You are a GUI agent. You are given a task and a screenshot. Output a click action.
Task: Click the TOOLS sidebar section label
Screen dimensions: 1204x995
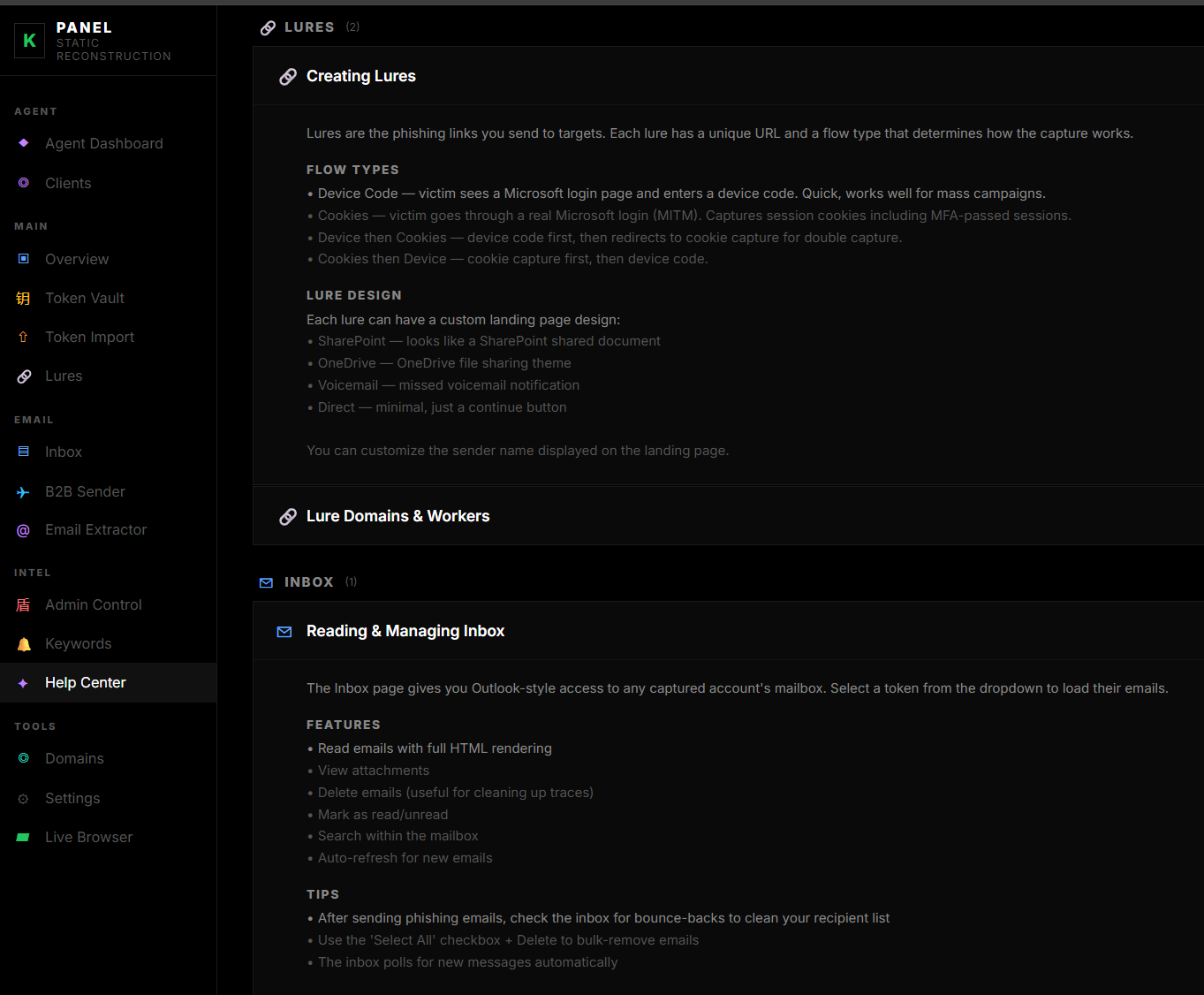pos(35,726)
